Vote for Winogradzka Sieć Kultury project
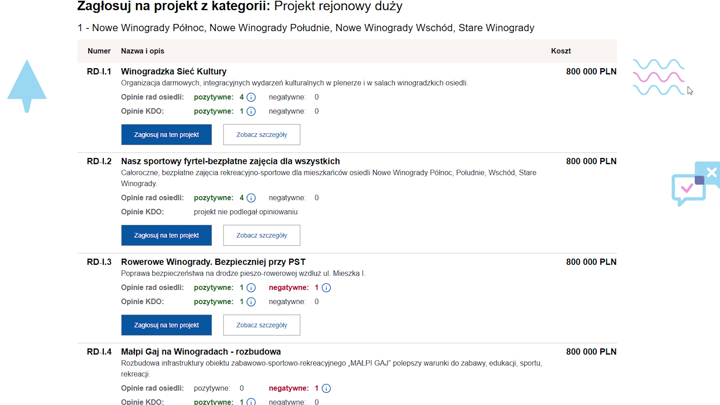 point(166,135)
